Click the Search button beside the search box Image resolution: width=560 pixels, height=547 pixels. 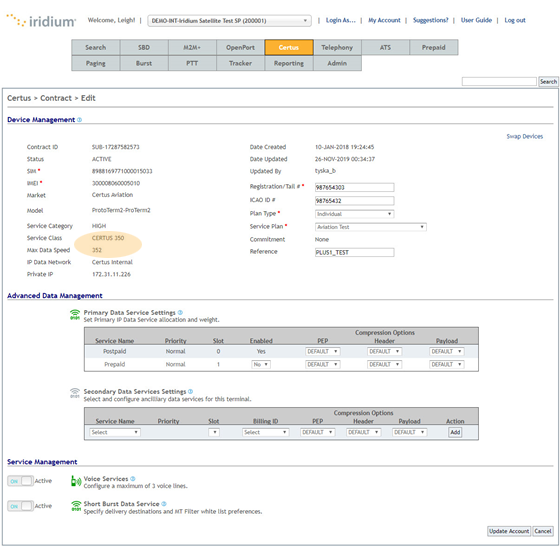[548, 81]
